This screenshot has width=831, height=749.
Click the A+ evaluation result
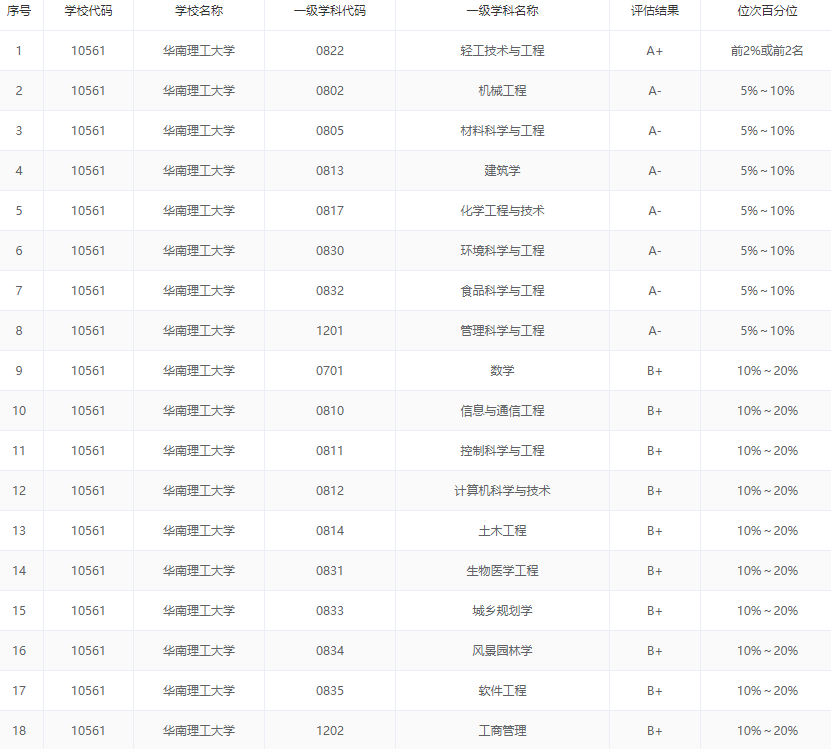[x=655, y=51]
